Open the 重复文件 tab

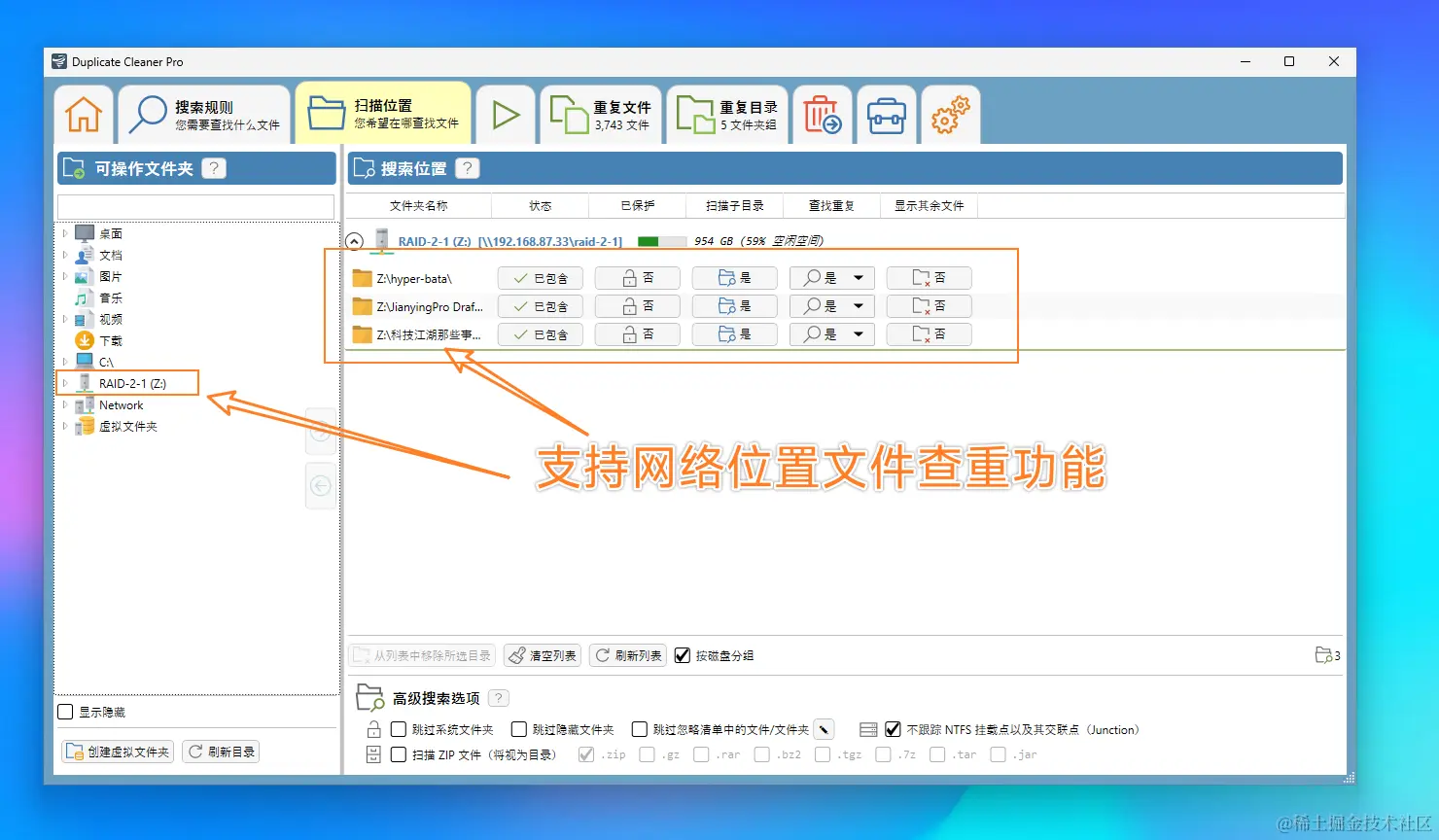[x=601, y=115]
